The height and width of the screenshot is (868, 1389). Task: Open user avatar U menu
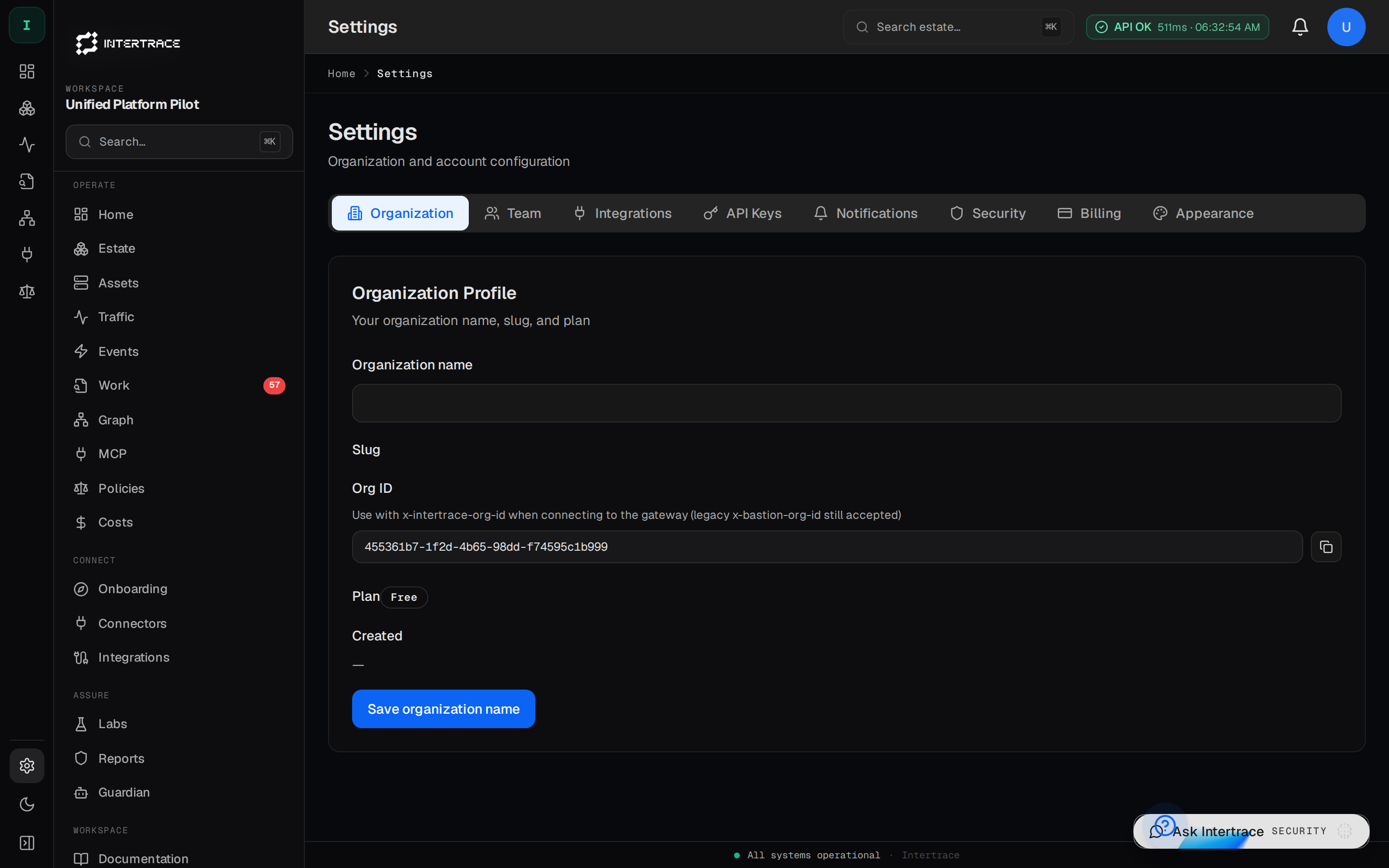click(x=1346, y=27)
